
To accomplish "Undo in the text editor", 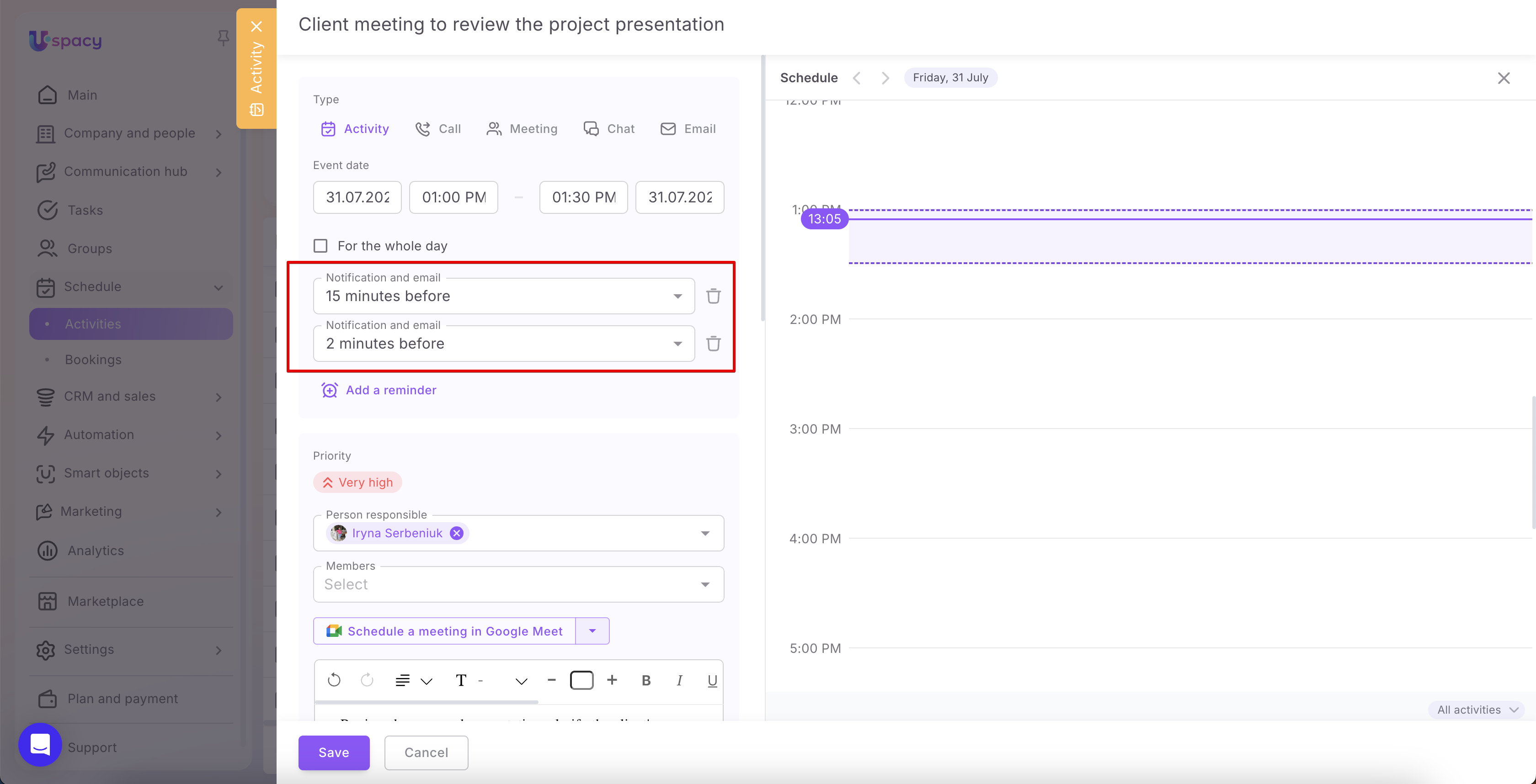I will pyautogui.click(x=334, y=680).
